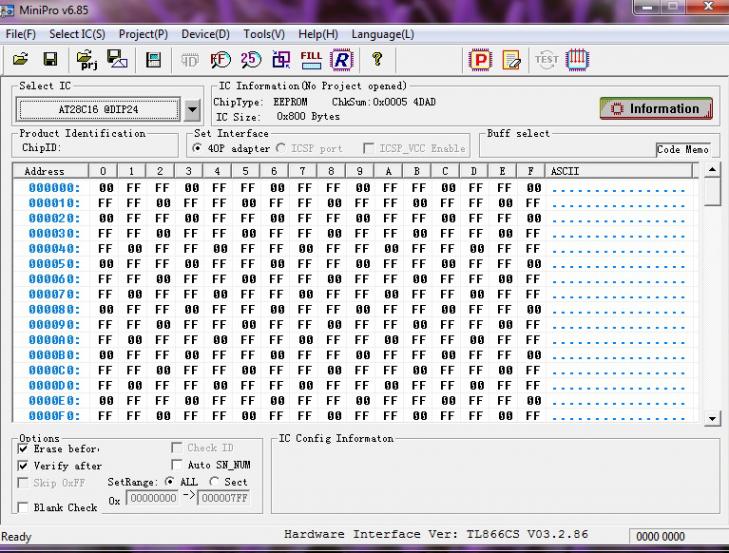Select the Sect range radio button
Viewport: 729px width, 553px height.
214,482
